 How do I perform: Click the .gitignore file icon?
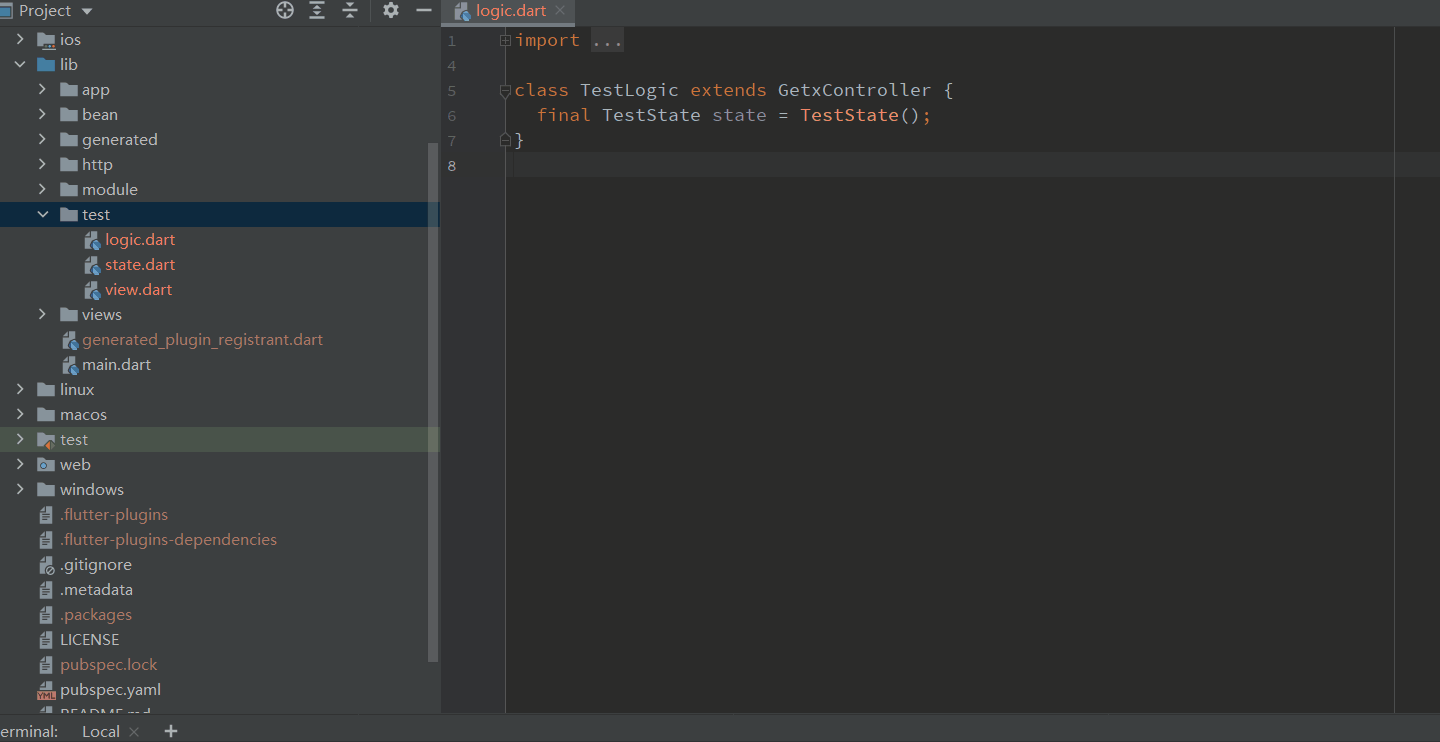tap(46, 565)
